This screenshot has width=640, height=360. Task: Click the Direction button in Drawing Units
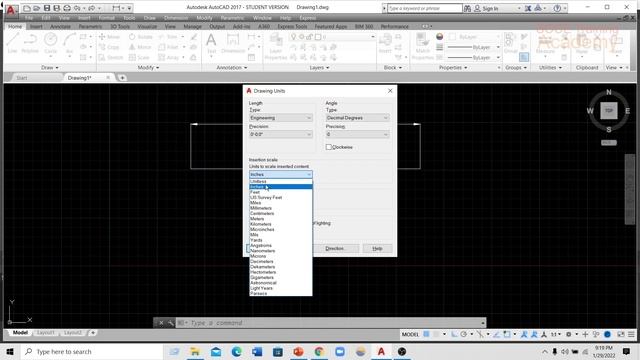pos(335,248)
